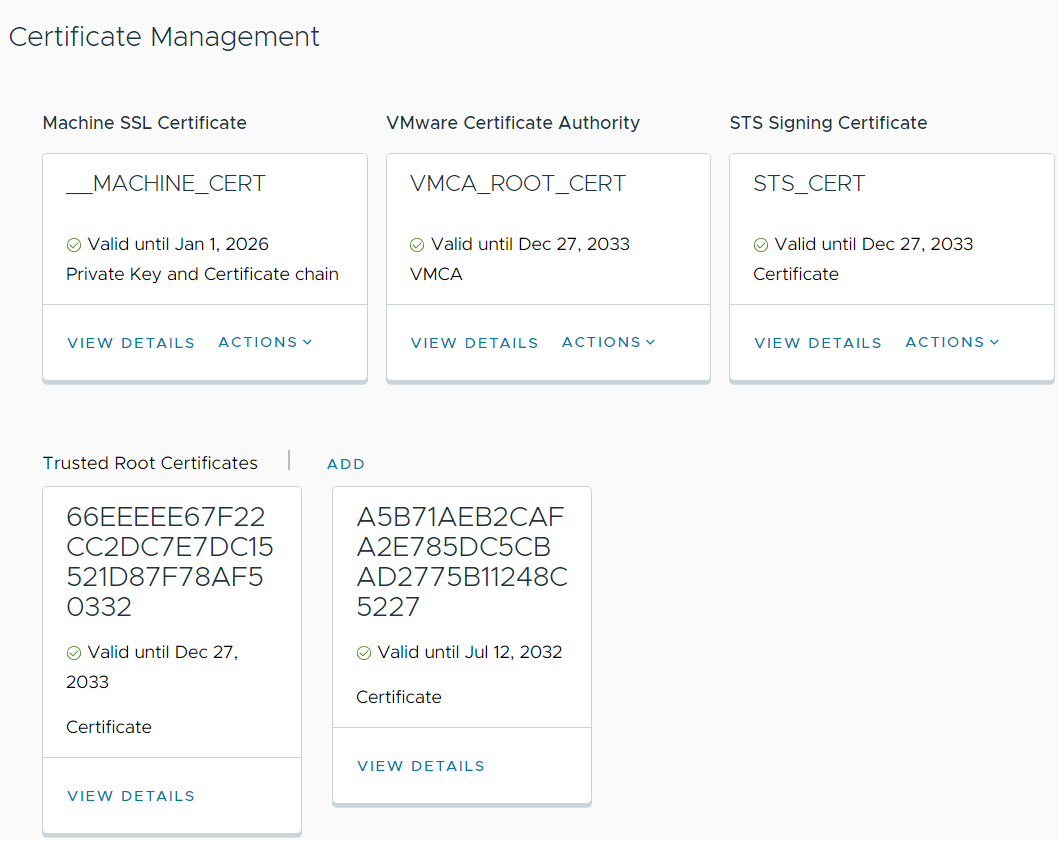
Task: Click 'Certificate' label in STS_CERT card
Action: click(796, 274)
